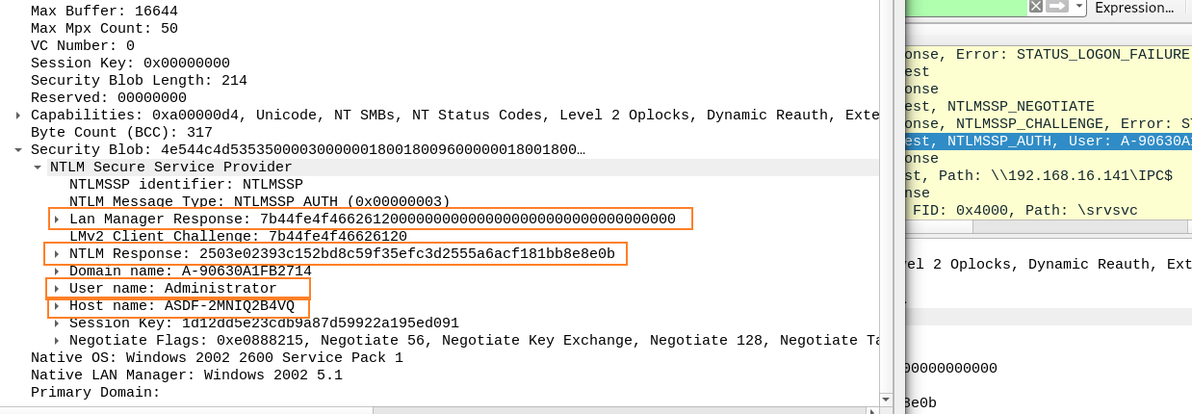
Task: Expand the Capabilities field
Action: 19,115
